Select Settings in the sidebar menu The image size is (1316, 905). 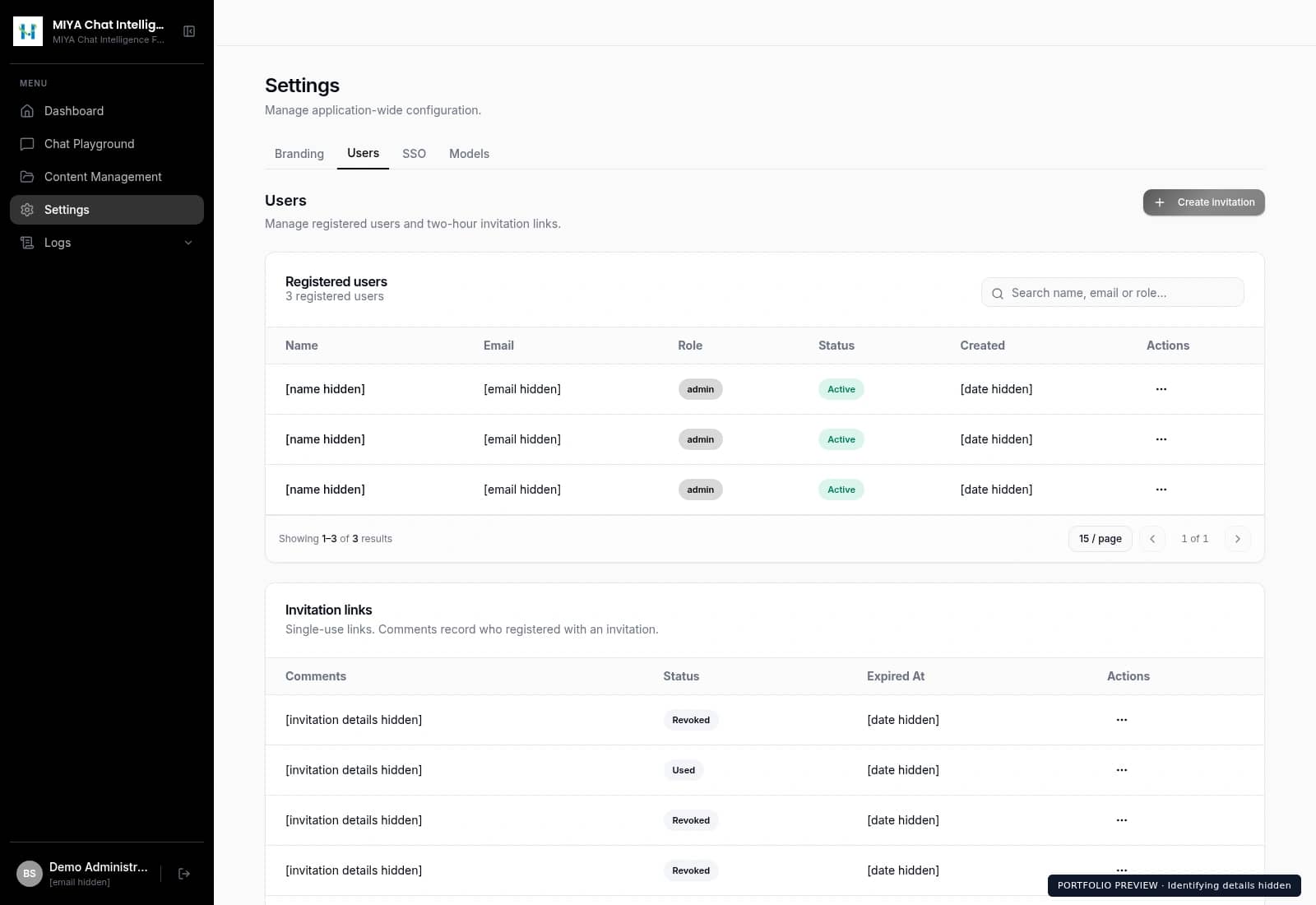(x=107, y=210)
